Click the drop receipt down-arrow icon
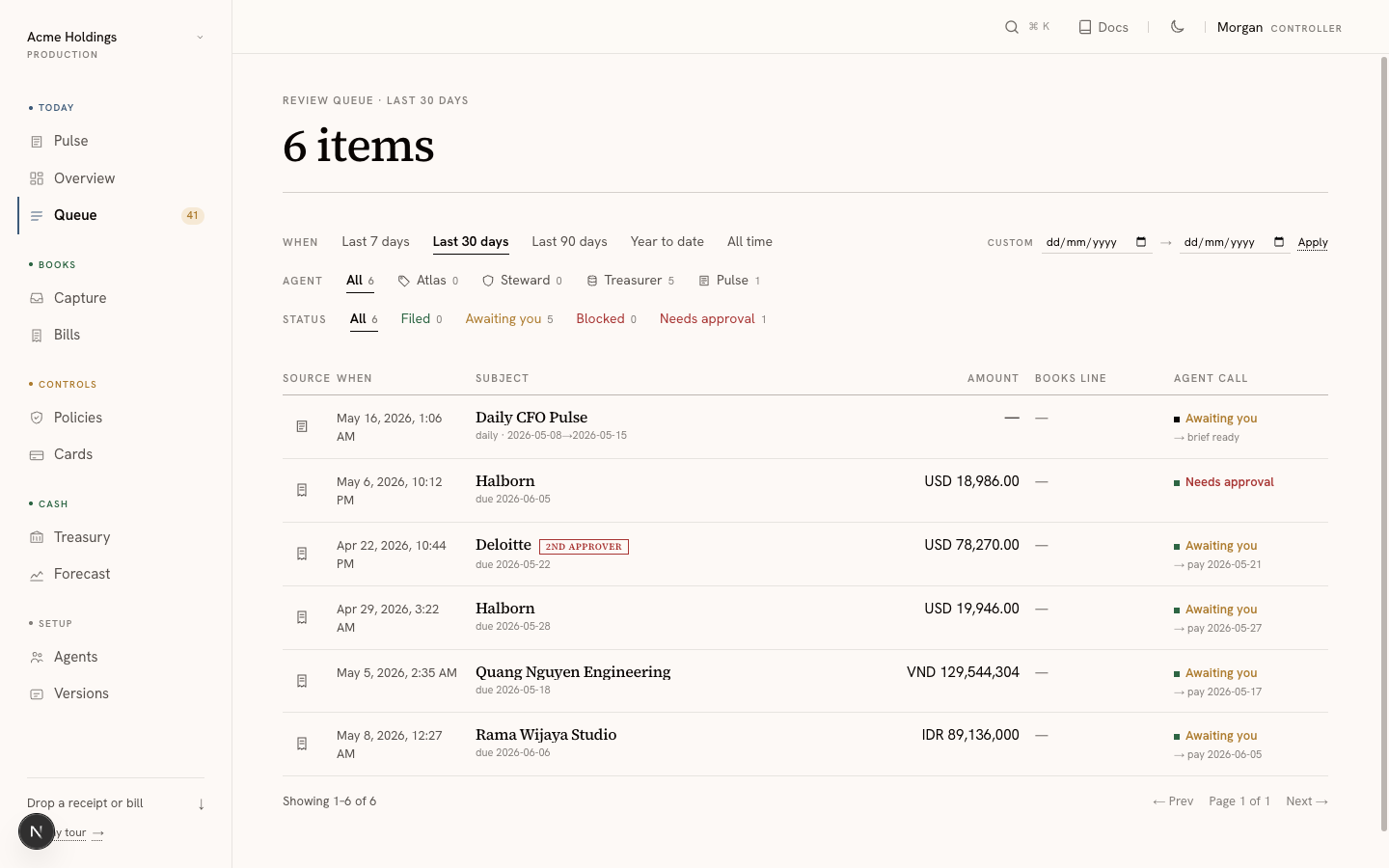 coord(201,804)
